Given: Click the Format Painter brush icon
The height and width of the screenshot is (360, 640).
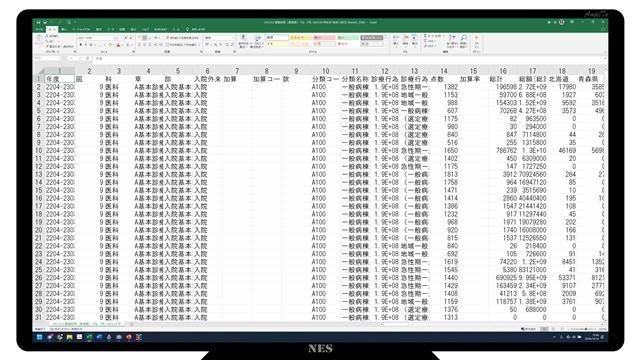Looking at the screenshot, I should click(x=47, y=47).
